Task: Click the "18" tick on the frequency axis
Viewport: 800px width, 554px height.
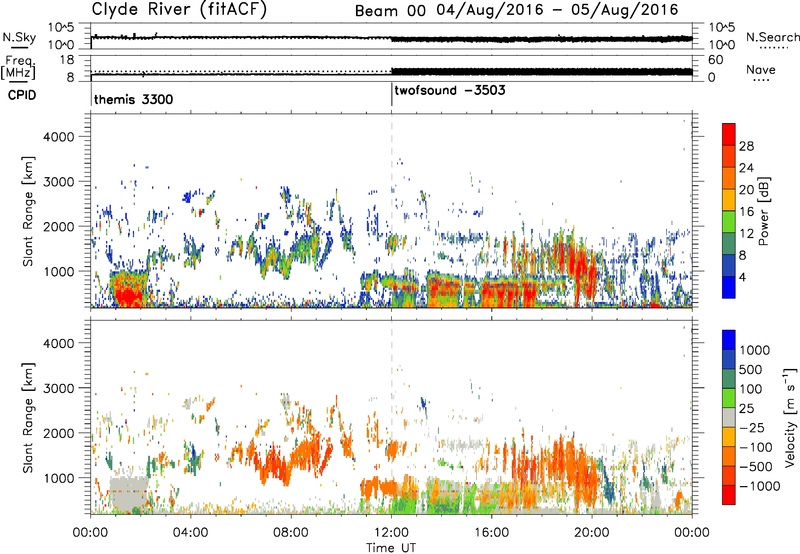Action: coord(66,60)
